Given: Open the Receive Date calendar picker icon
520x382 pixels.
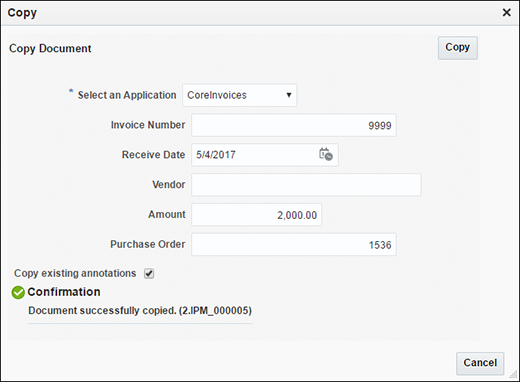Looking at the screenshot, I should coord(326,155).
